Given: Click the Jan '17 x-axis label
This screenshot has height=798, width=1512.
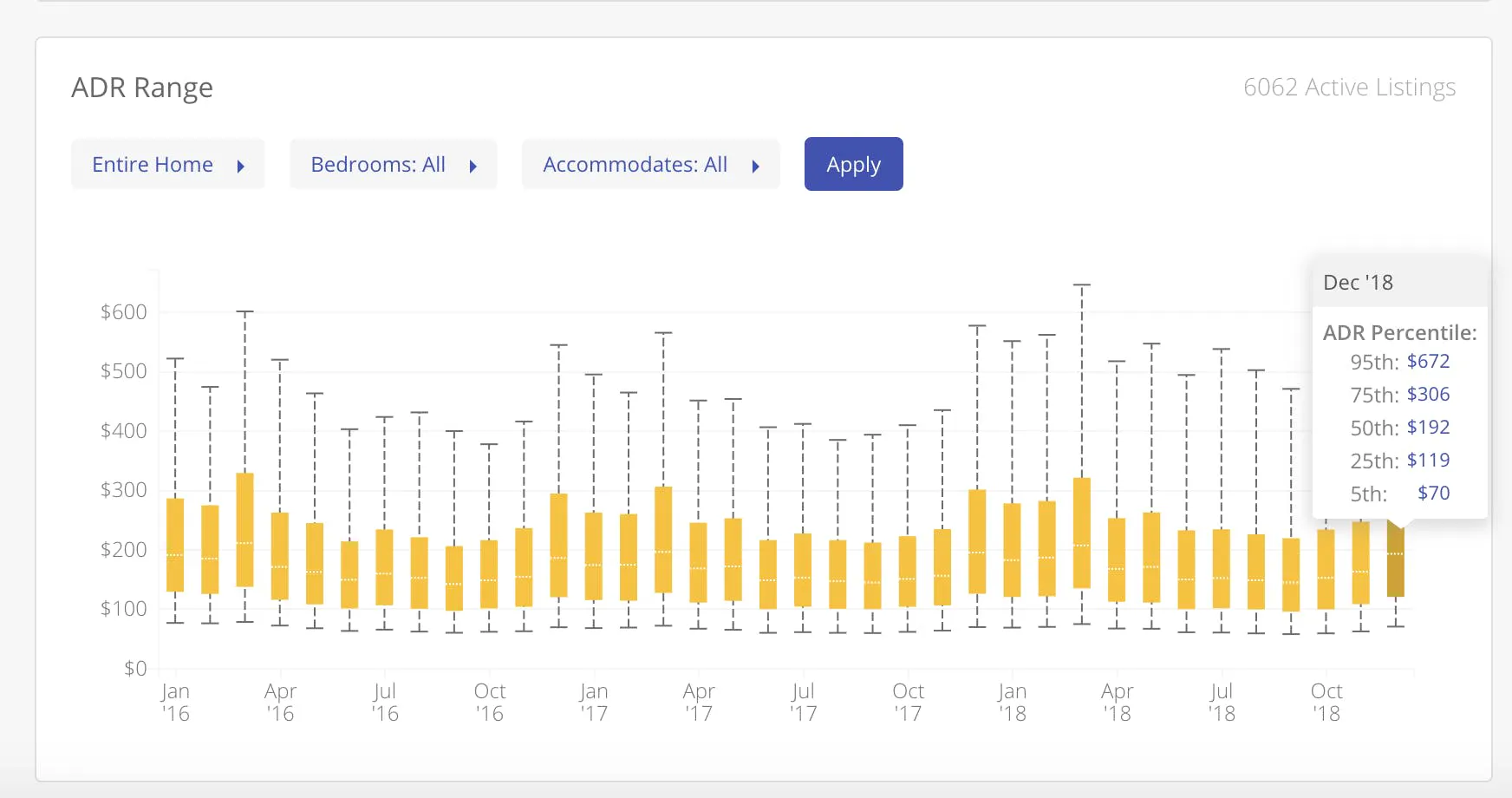Looking at the screenshot, I should (x=594, y=703).
